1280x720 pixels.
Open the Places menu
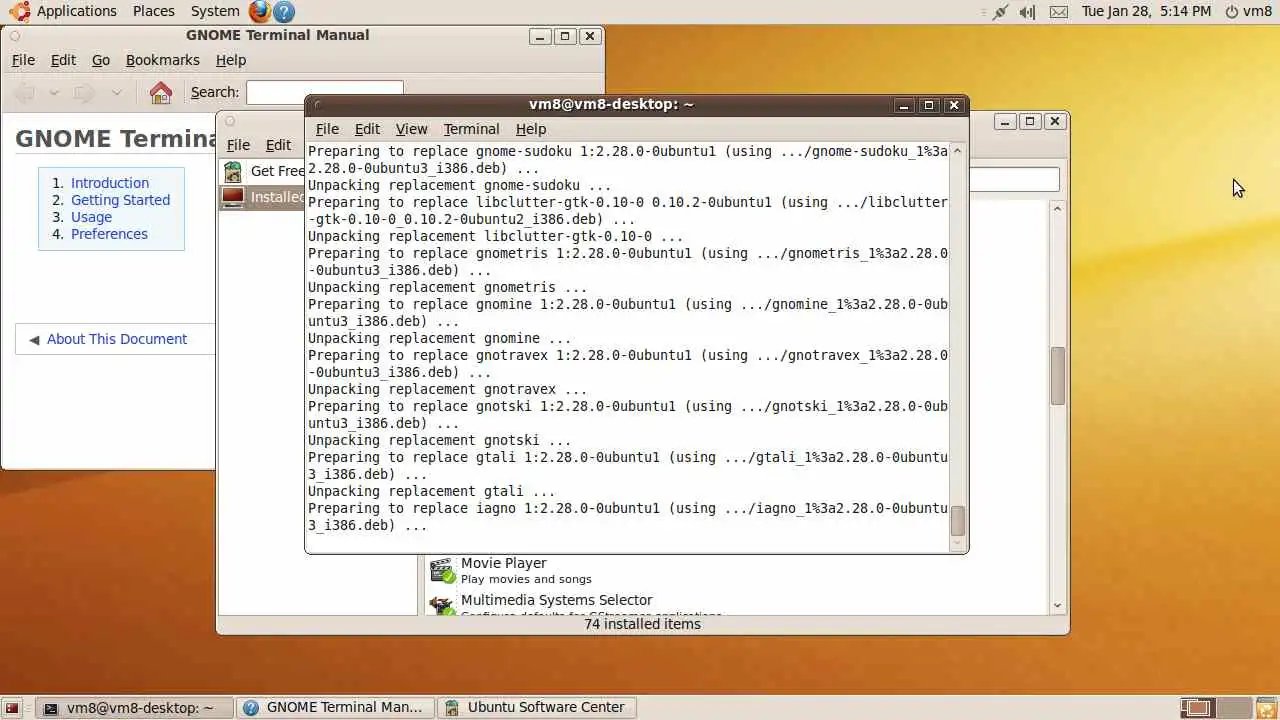click(x=154, y=11)
